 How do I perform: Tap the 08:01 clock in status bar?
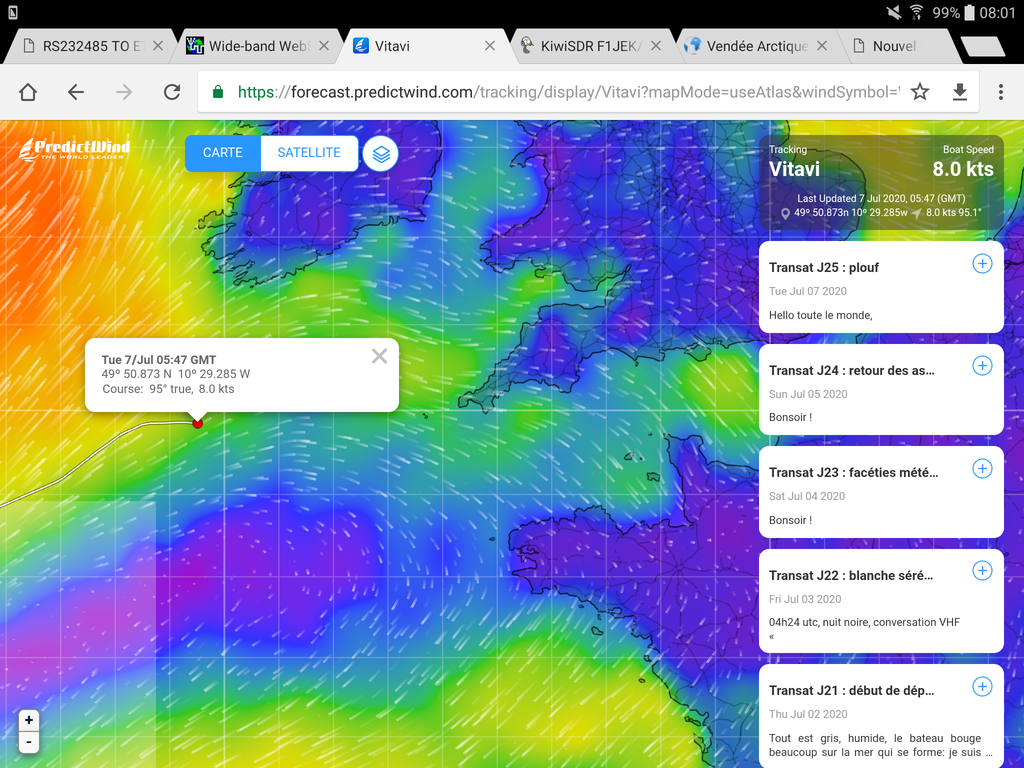coord(997,13)
